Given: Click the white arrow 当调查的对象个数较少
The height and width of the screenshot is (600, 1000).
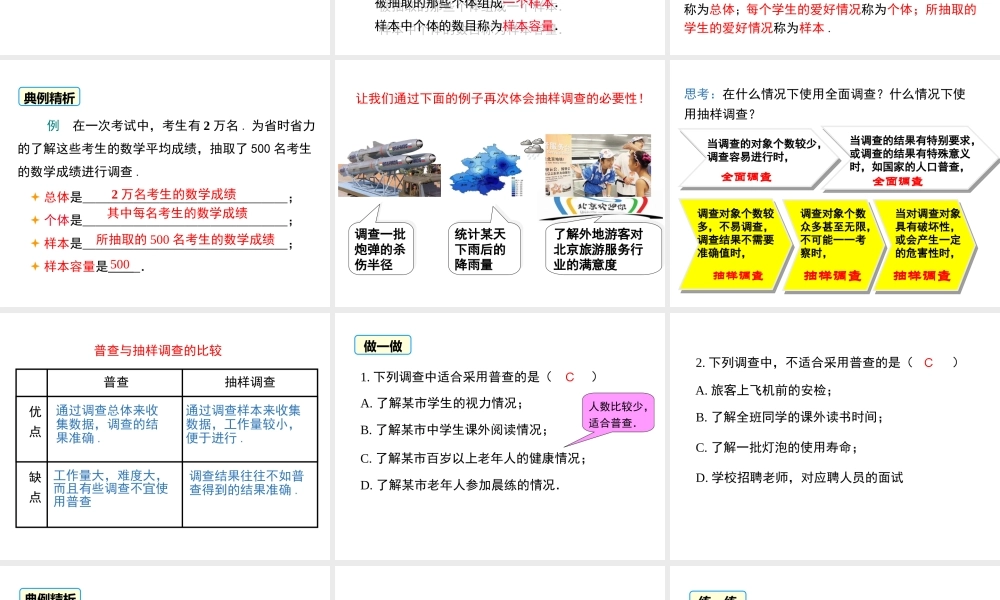Looking at the screenshot, I should pyautogui.click(x=760, y=159).
